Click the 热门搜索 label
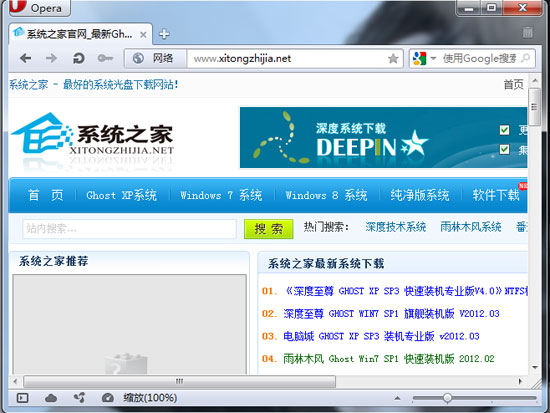This screenshot has height=413, width=550. (326, 227)
